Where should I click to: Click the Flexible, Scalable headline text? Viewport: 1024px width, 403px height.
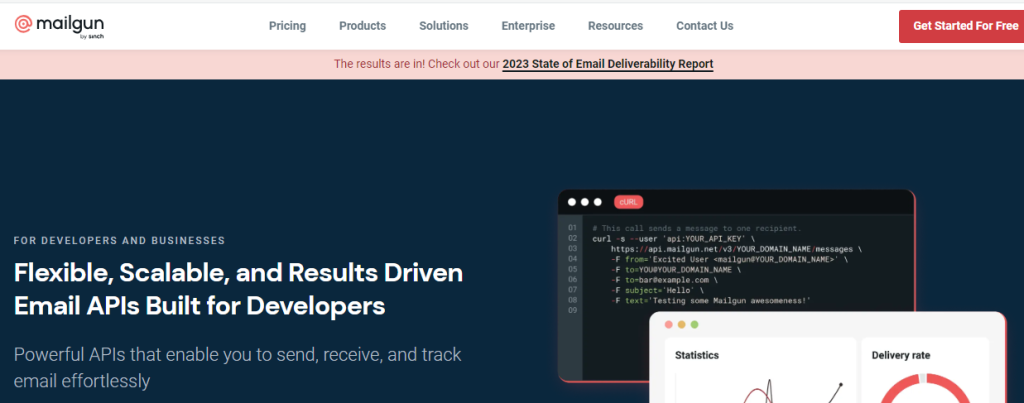point(238,289)
